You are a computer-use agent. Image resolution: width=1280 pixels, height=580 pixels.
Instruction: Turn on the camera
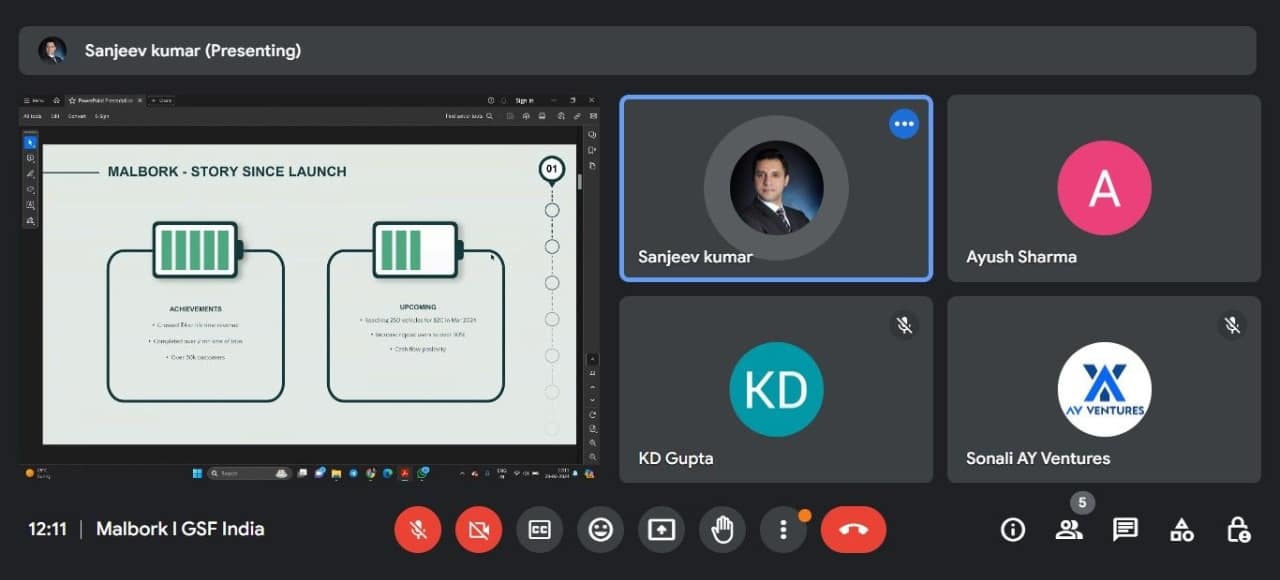[479, 530]
